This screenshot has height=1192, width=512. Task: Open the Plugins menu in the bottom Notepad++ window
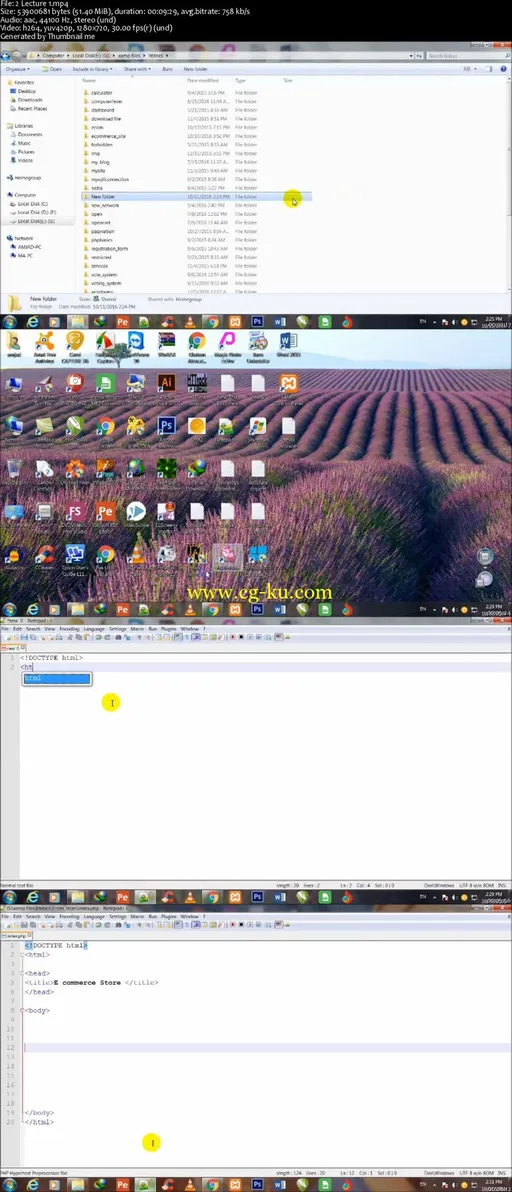tap(168, 917)
